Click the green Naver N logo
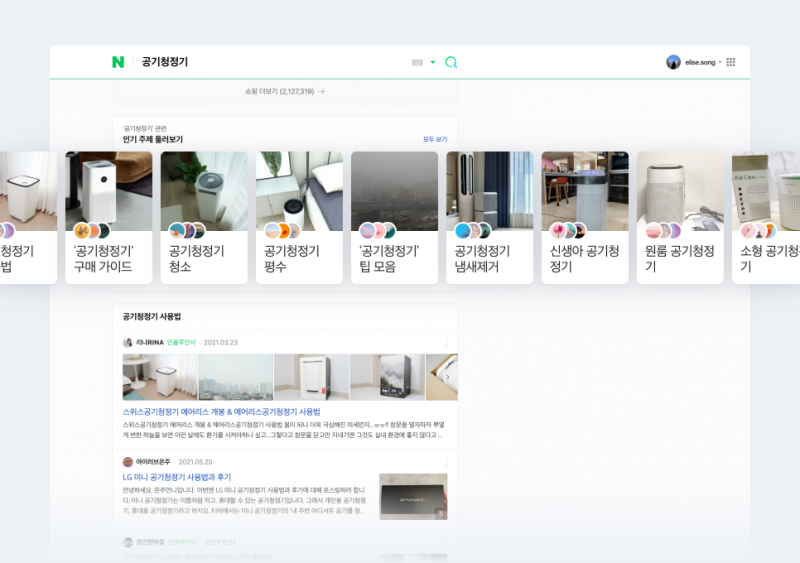 (118, 62)
